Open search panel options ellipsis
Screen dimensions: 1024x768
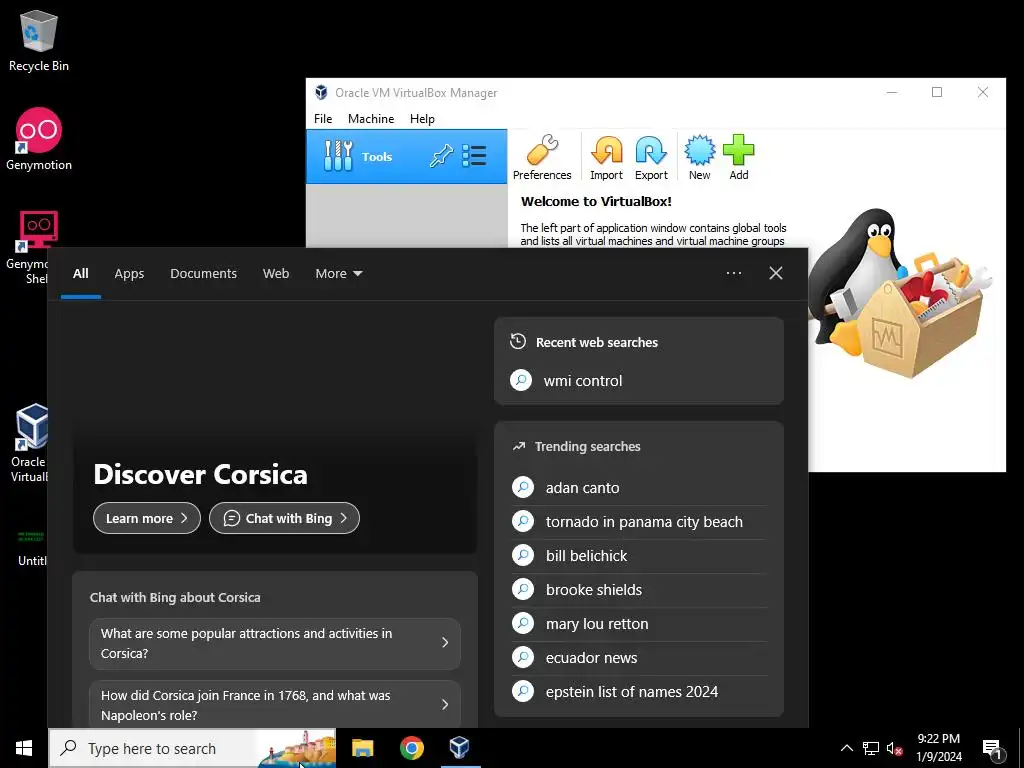pyautogui.click(x=733, y=273)
